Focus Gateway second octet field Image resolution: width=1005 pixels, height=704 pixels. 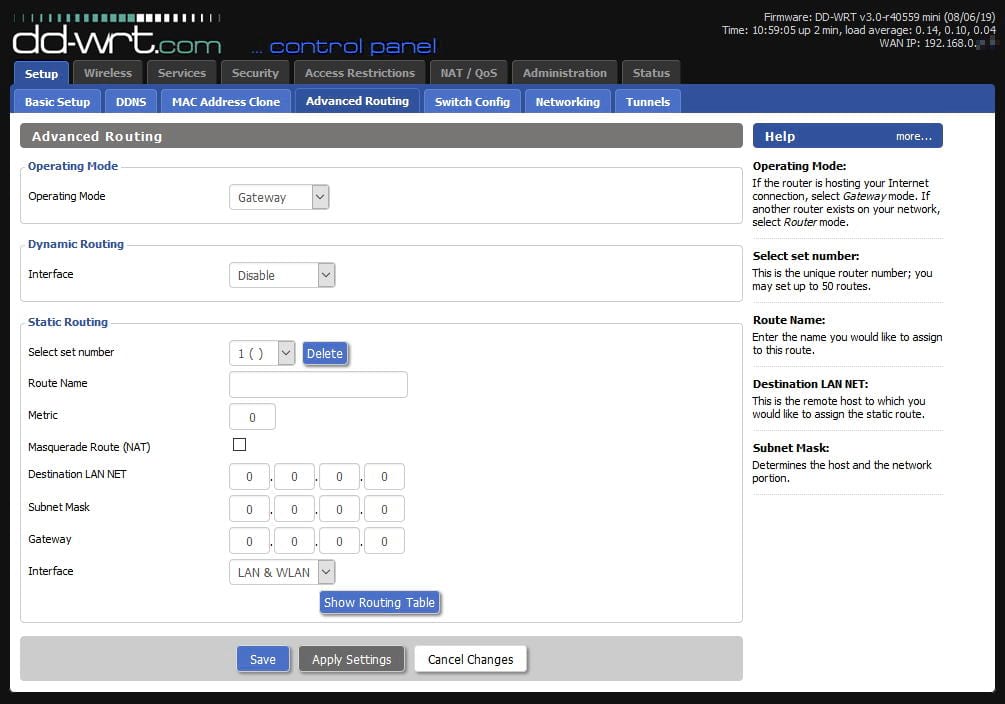click(x=294, y=541)
